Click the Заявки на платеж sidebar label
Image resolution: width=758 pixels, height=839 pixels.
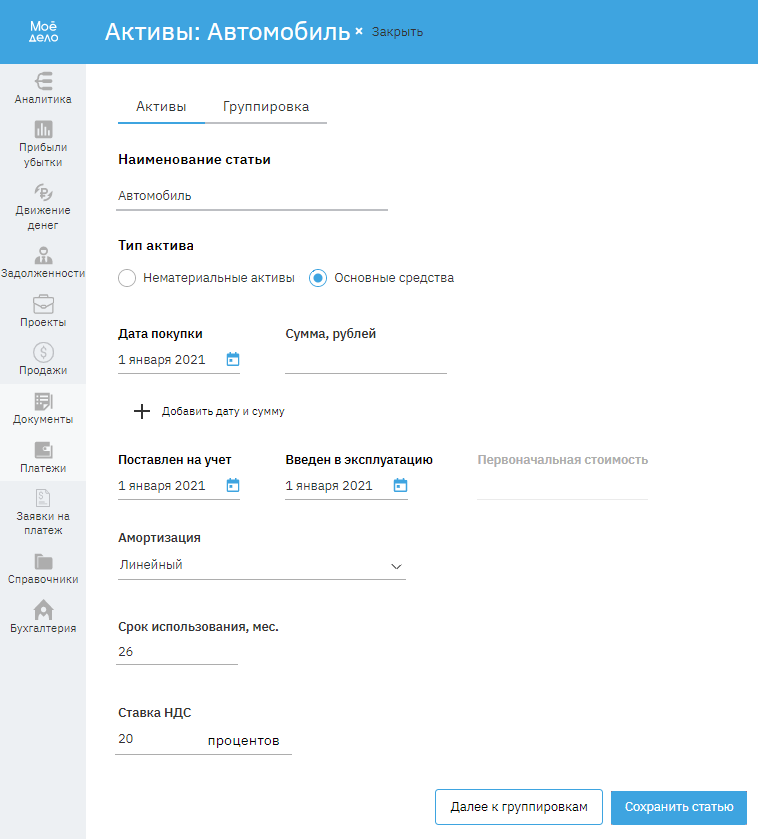pyautogui.click(x=43, y=523)
